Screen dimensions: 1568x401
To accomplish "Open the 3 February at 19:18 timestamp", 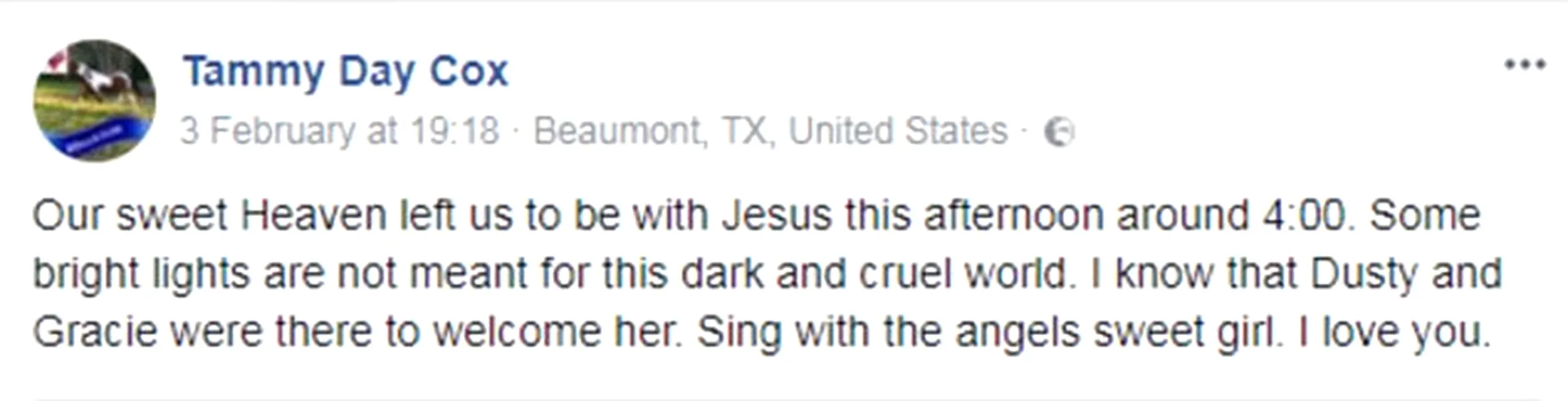I will (x=339, y=131).
